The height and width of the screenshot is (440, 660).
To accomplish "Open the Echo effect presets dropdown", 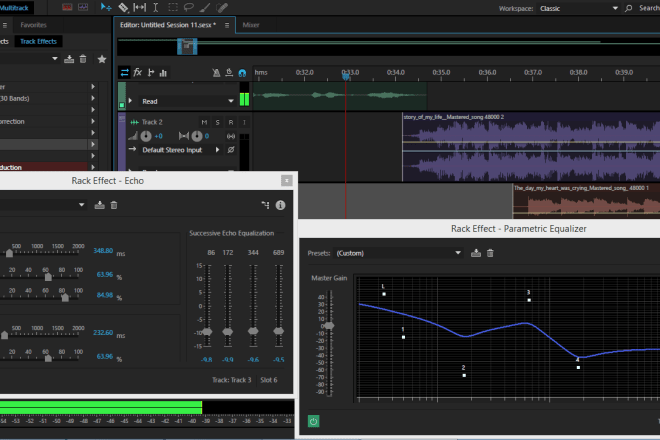I will pos(82,205).
